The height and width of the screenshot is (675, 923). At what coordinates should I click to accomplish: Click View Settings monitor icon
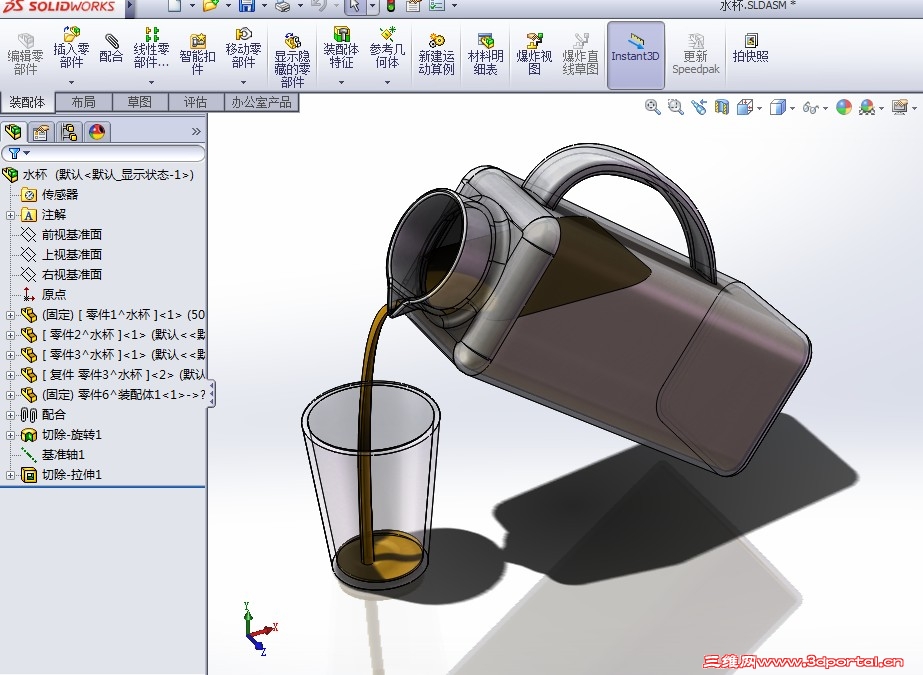(x=899, y=107)
